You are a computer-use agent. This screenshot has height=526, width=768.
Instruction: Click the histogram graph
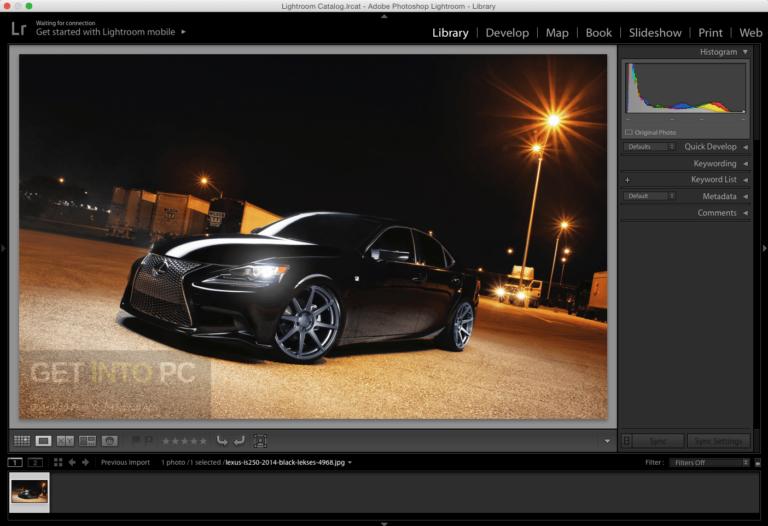point(686,88)
